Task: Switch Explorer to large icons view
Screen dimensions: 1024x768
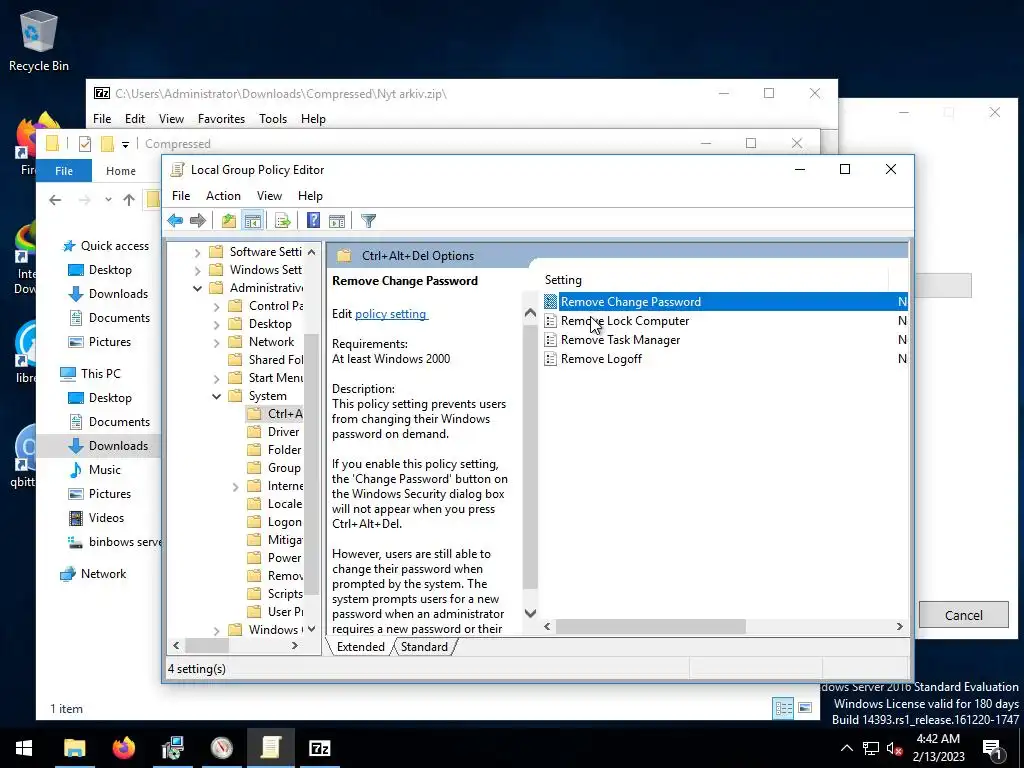Action: 805,708
